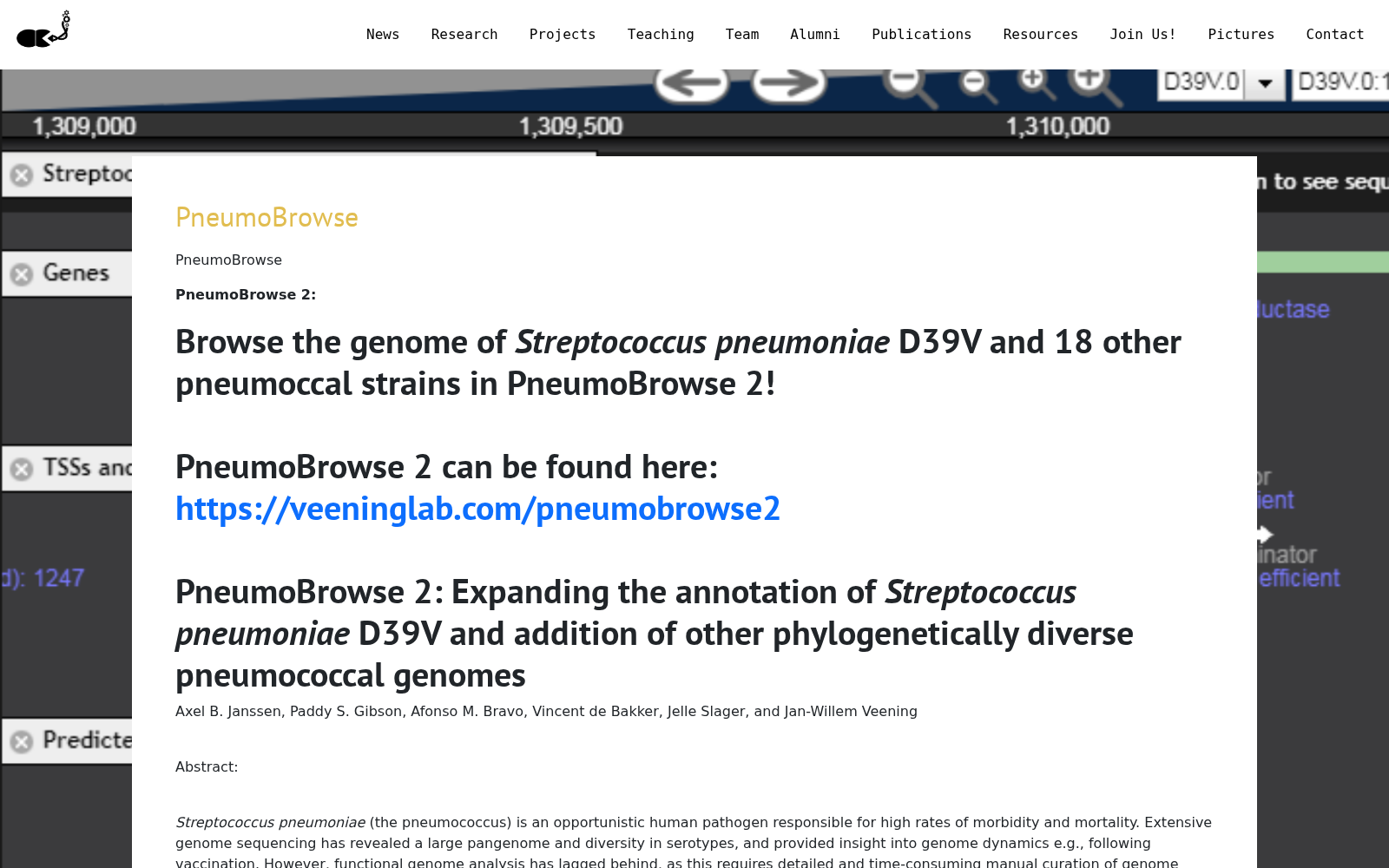Click the D39V.0:1 location field

[1341, 83]
